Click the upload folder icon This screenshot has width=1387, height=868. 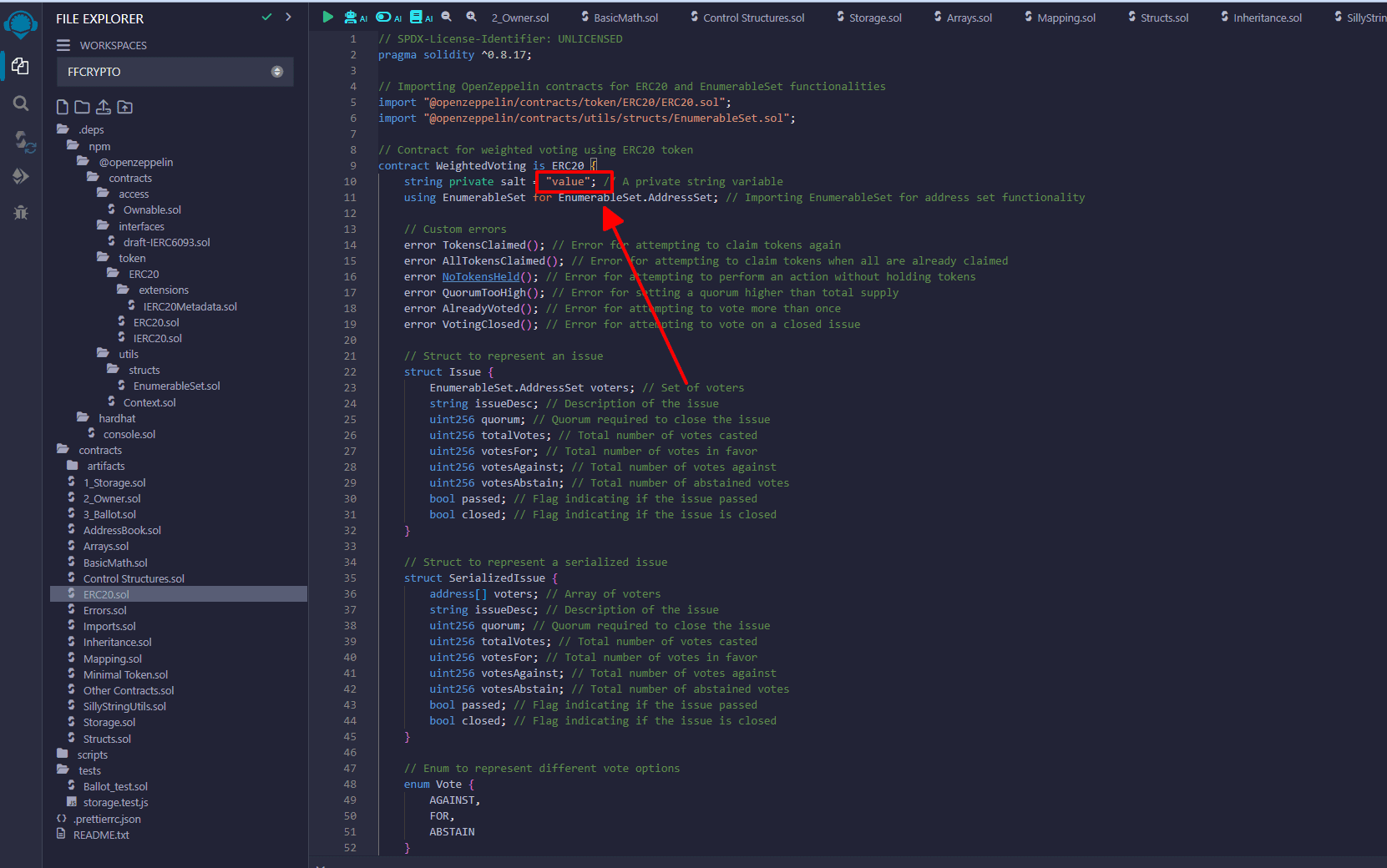tap(124, 107)
